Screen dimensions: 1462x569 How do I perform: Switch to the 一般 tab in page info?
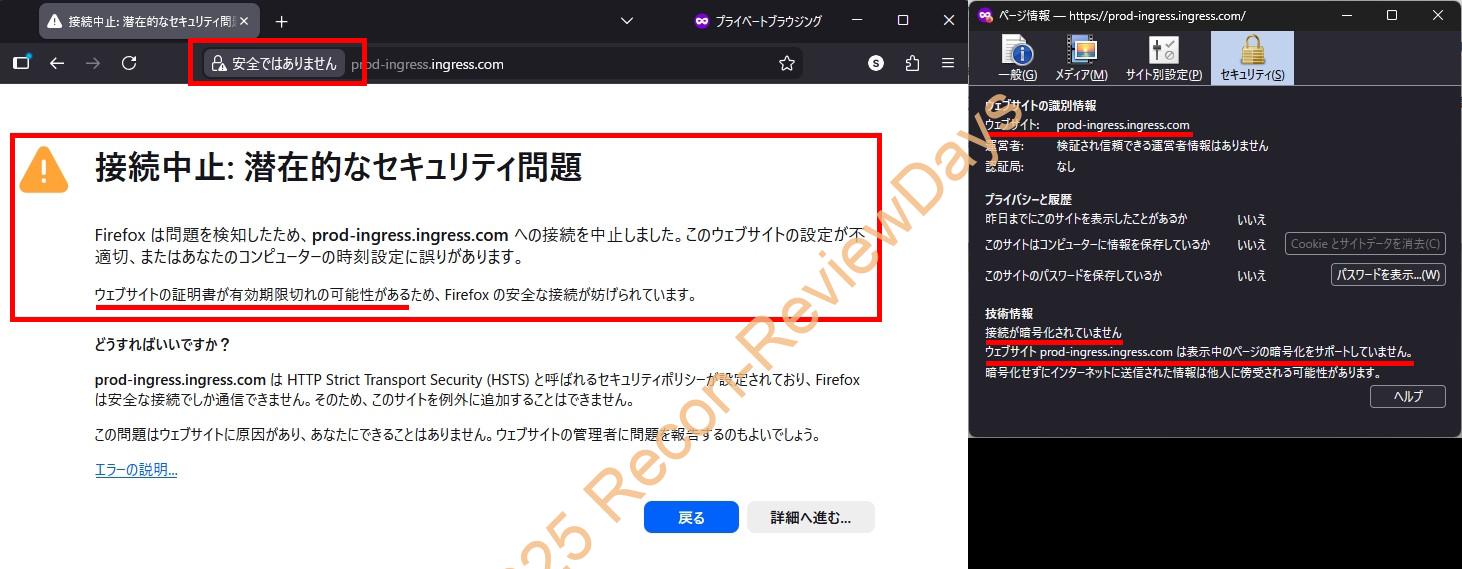(x=1017, y=57)
